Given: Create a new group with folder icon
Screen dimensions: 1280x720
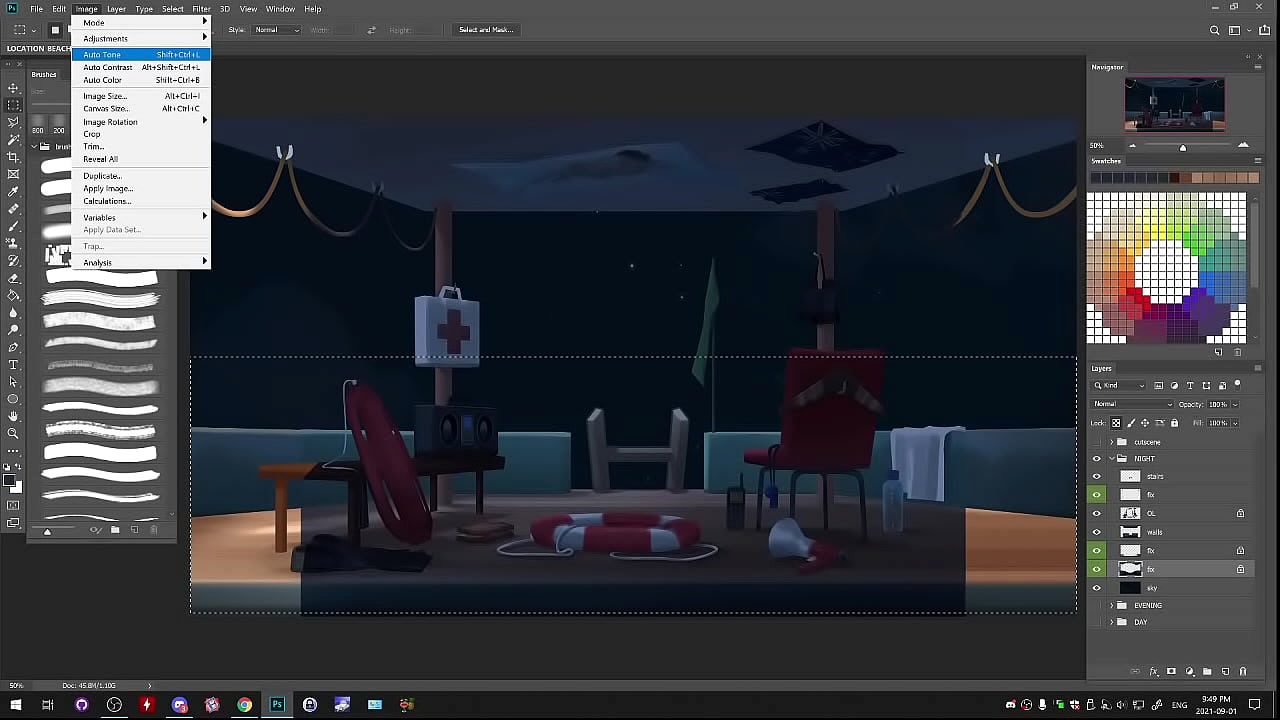Looking at the screenshot, I should pyautogui.click(x=1207, y=672).
